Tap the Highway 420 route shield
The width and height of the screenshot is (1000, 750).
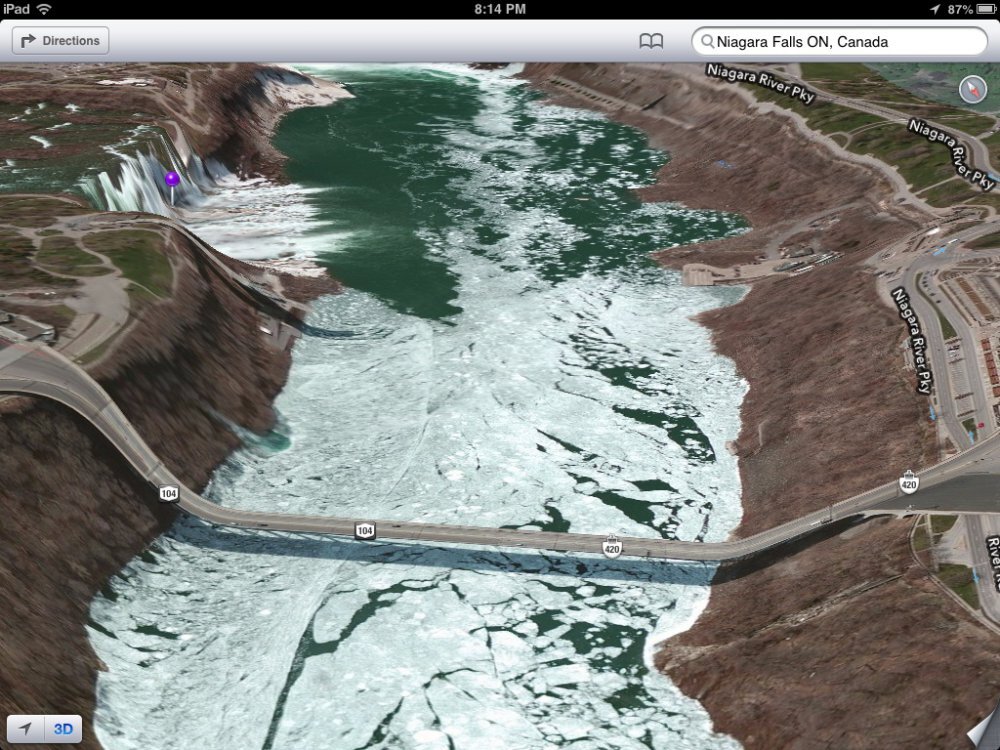(x=613, y=549)
